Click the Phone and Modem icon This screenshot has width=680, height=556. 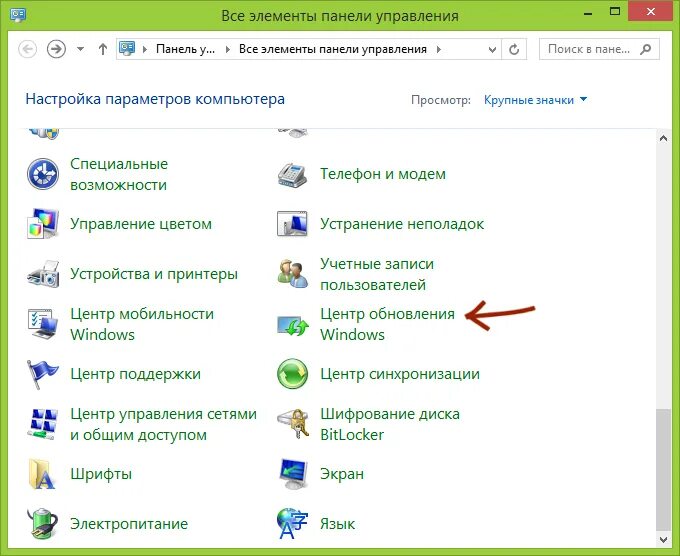click(x=293, y=174)
